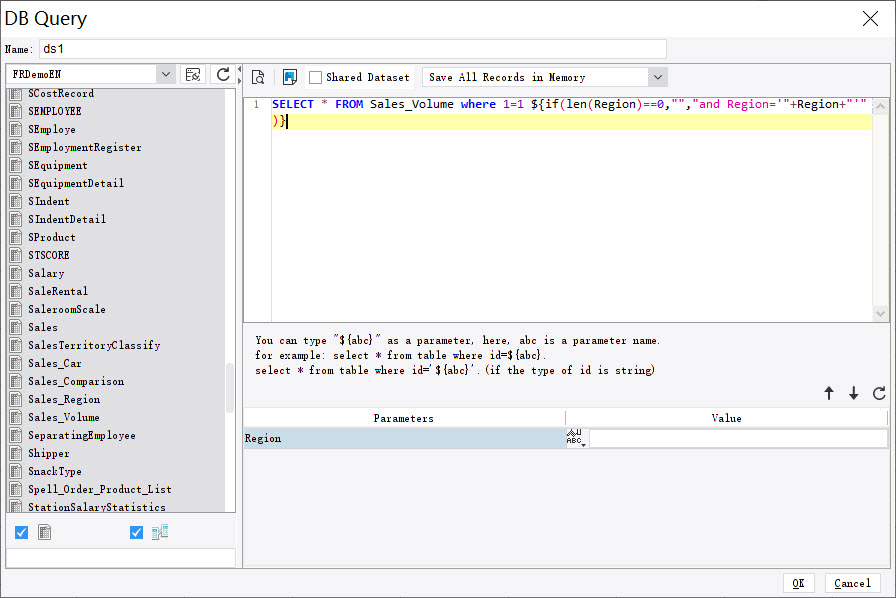Viewport: 896px width, 598px height.
Task: Select the SEmploye table
Action: [52, 129]
